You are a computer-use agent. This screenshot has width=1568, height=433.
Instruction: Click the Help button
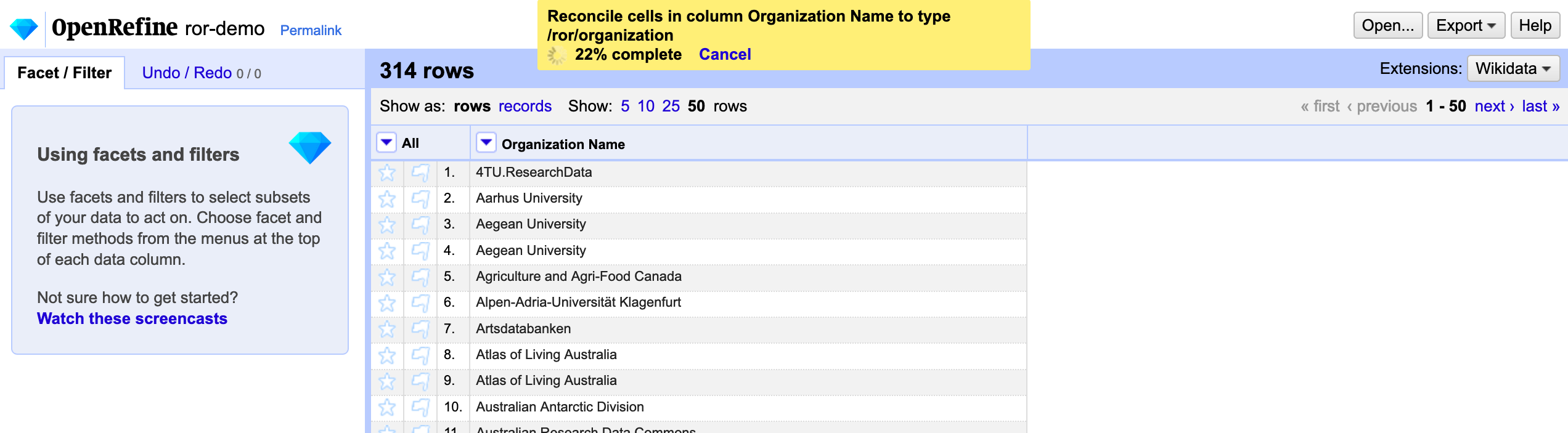point(1535,25)
